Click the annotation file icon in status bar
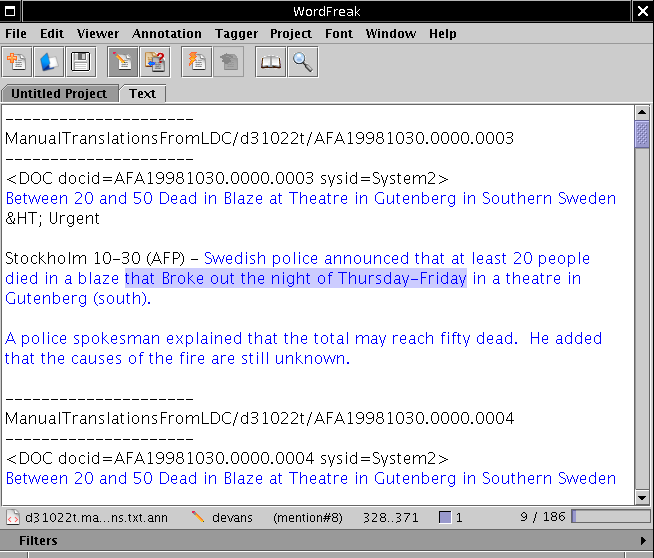654x558 pixels. click(x=13, y=517)
